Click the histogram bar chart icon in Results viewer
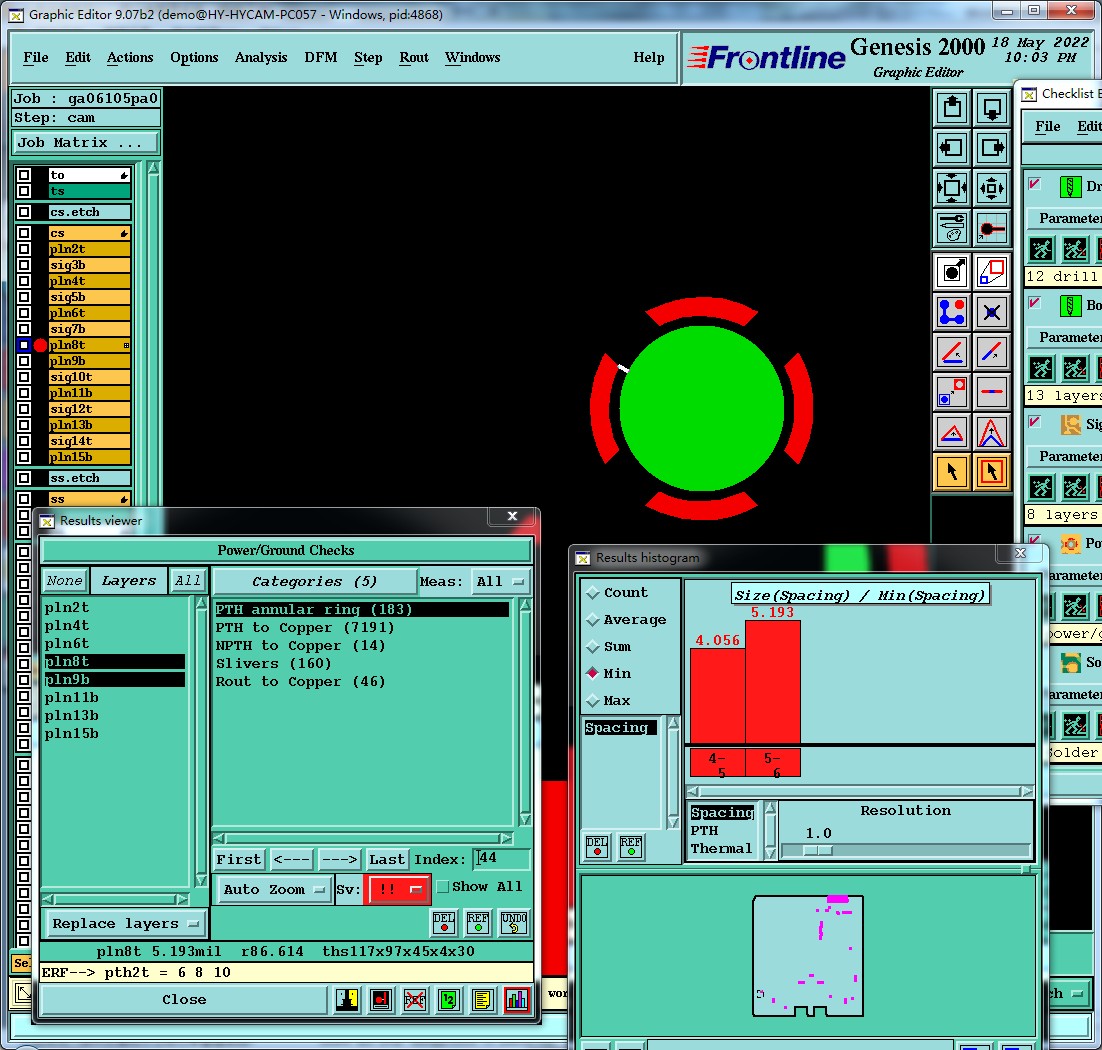The height and width of the screenshot is (1050, 1102). pyautogui.click(x=517, y=999)
